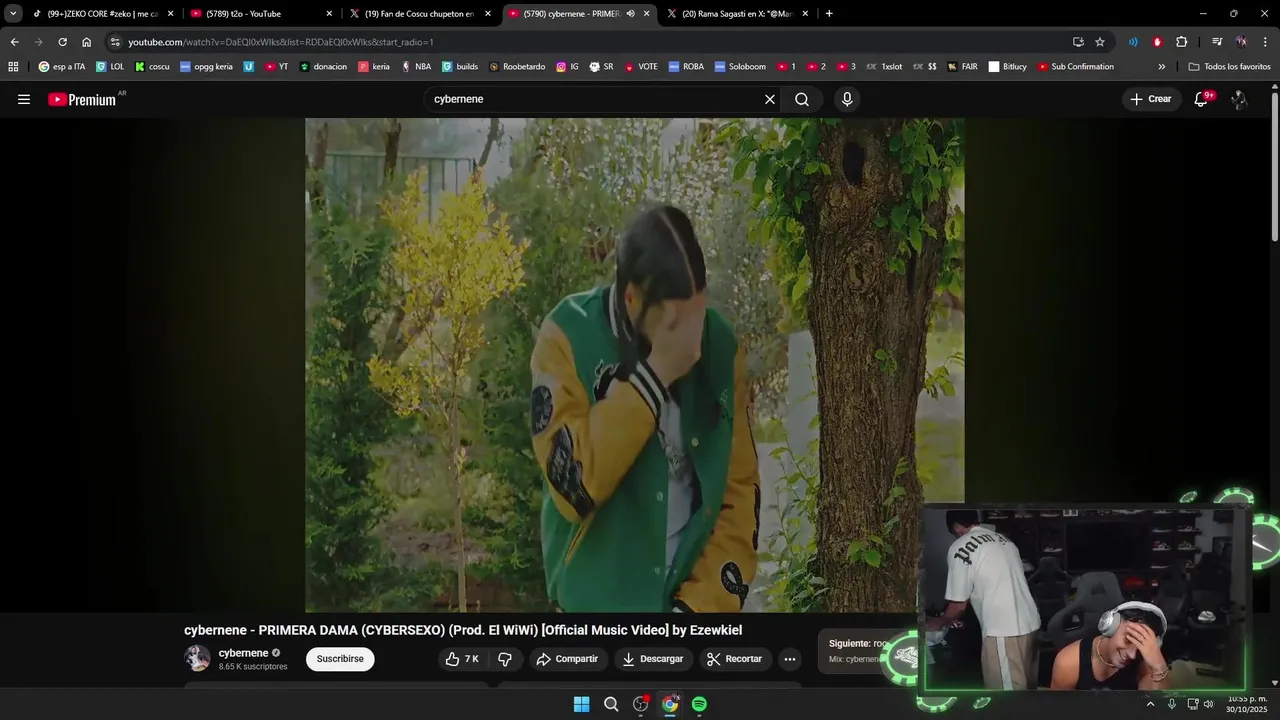Click the Compartir button
The image size is (1280, 720).
click(567, 659)
